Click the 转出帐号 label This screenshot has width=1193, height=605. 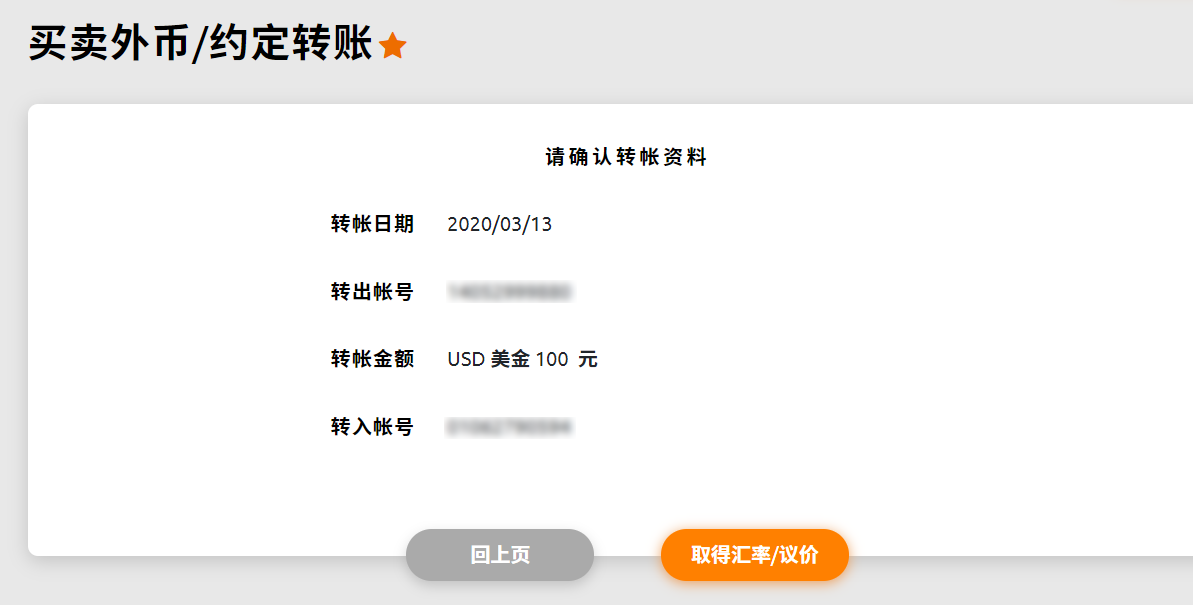coord(372,292)
